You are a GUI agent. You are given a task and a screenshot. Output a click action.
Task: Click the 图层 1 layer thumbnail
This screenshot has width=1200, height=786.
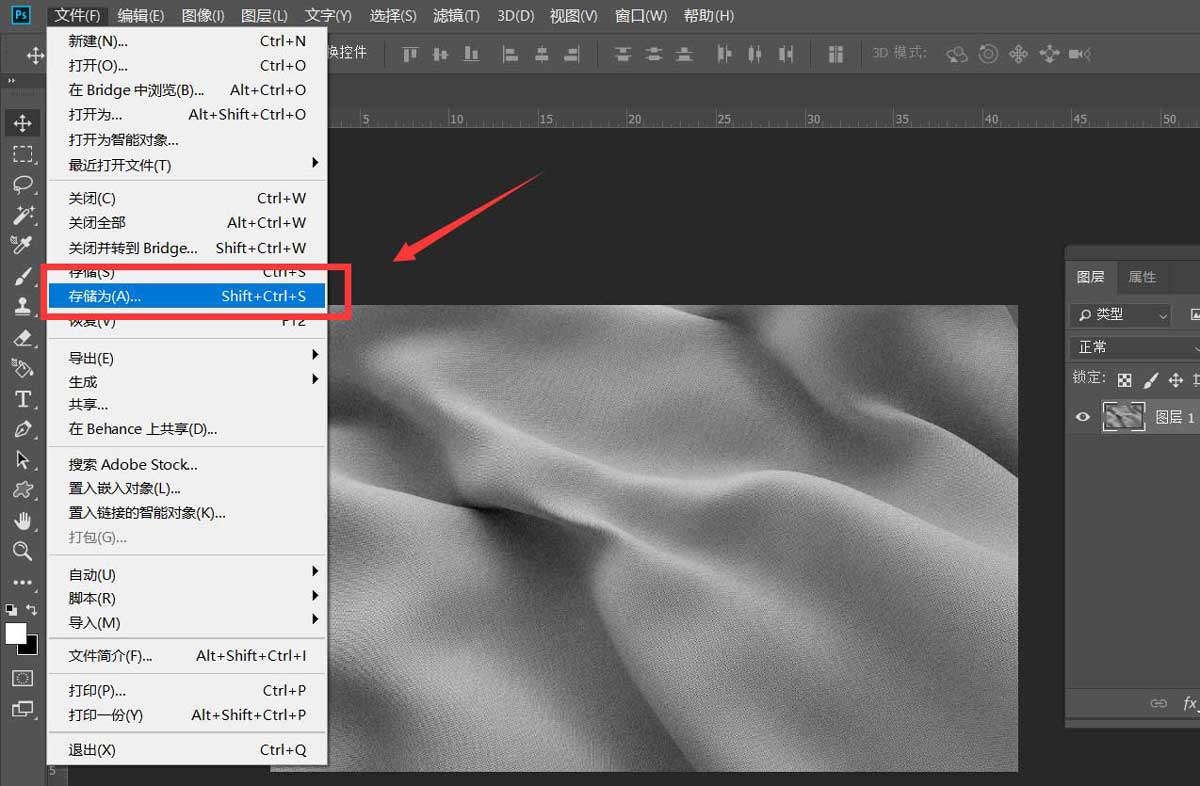coord(1124,417)
